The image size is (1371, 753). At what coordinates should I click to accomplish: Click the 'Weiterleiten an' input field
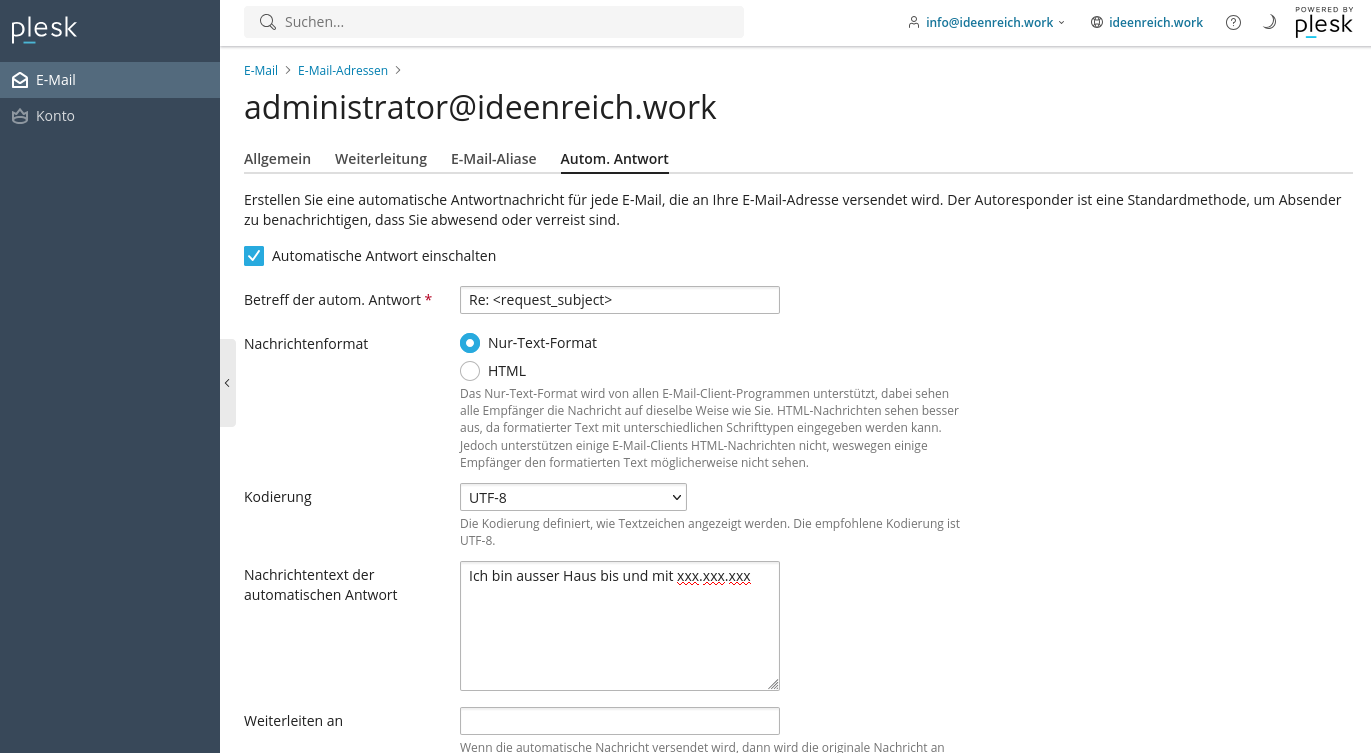point(620,721)
